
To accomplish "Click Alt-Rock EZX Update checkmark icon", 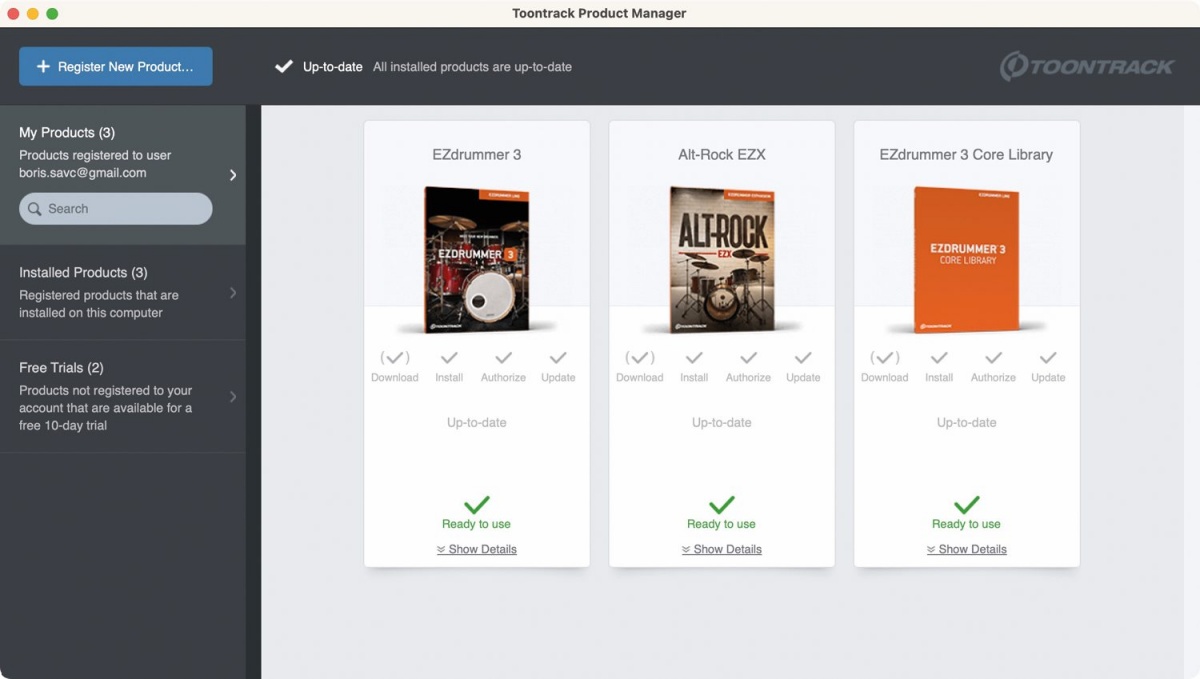I will 803,357.
